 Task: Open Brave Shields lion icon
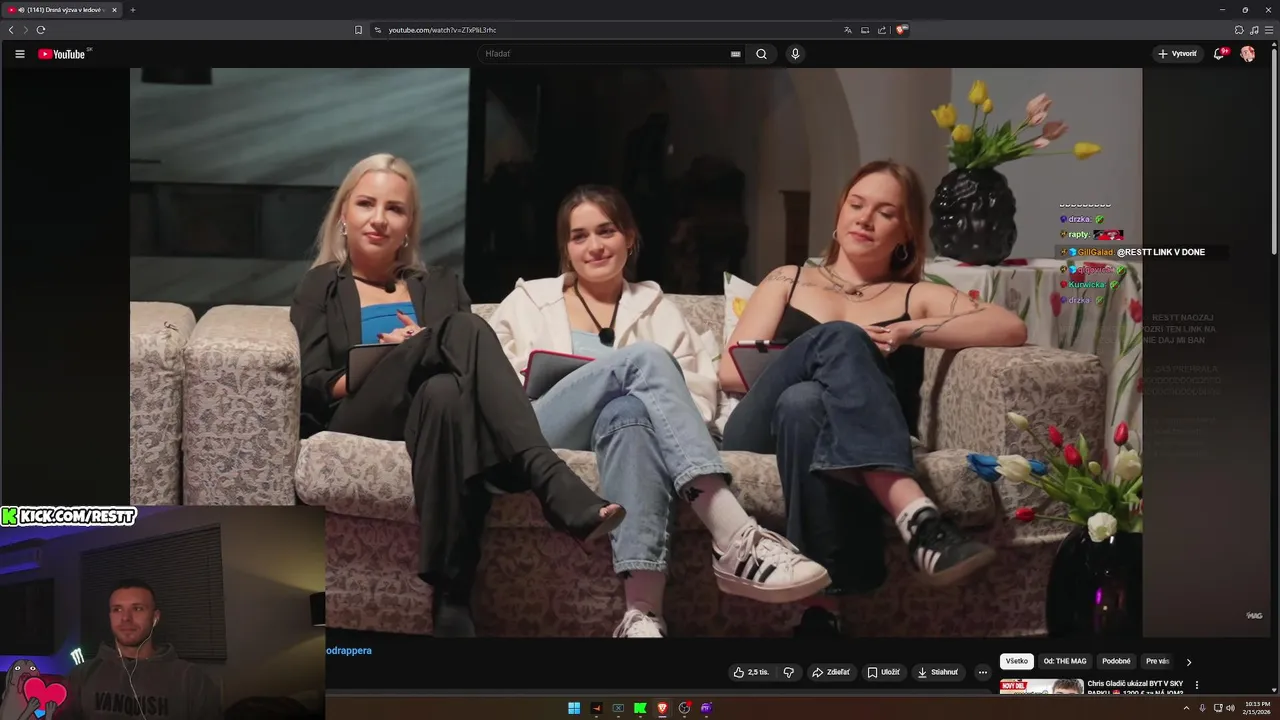(901, 30)
